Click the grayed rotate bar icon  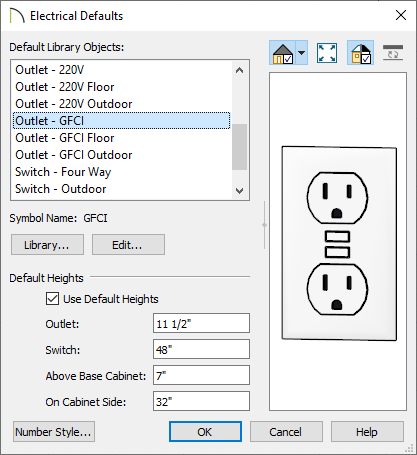[393, 53]
